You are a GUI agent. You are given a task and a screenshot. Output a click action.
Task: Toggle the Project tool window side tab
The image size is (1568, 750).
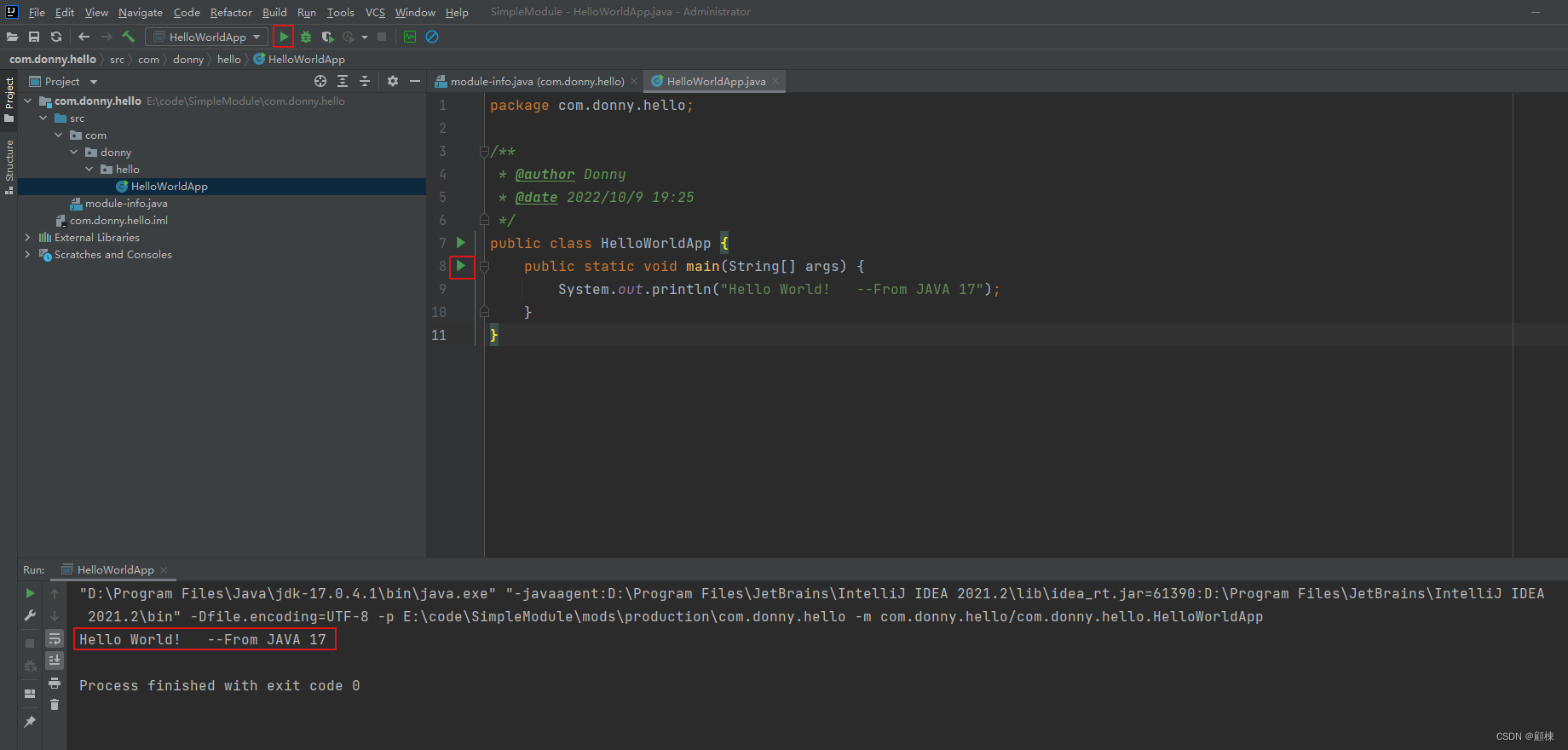point(9,99)
